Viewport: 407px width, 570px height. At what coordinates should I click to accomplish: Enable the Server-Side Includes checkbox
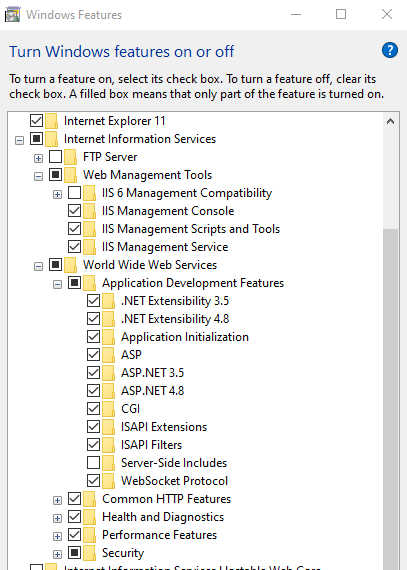pyautogui.click(x=93, y=462)
